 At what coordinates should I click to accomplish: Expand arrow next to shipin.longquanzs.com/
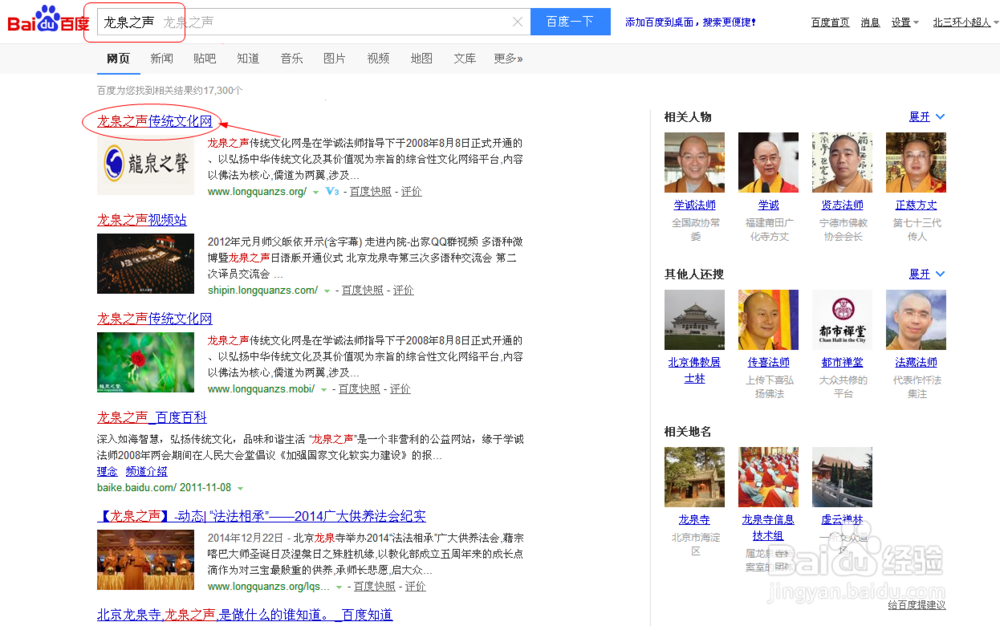pyautogui.click(x=327, y=291)
